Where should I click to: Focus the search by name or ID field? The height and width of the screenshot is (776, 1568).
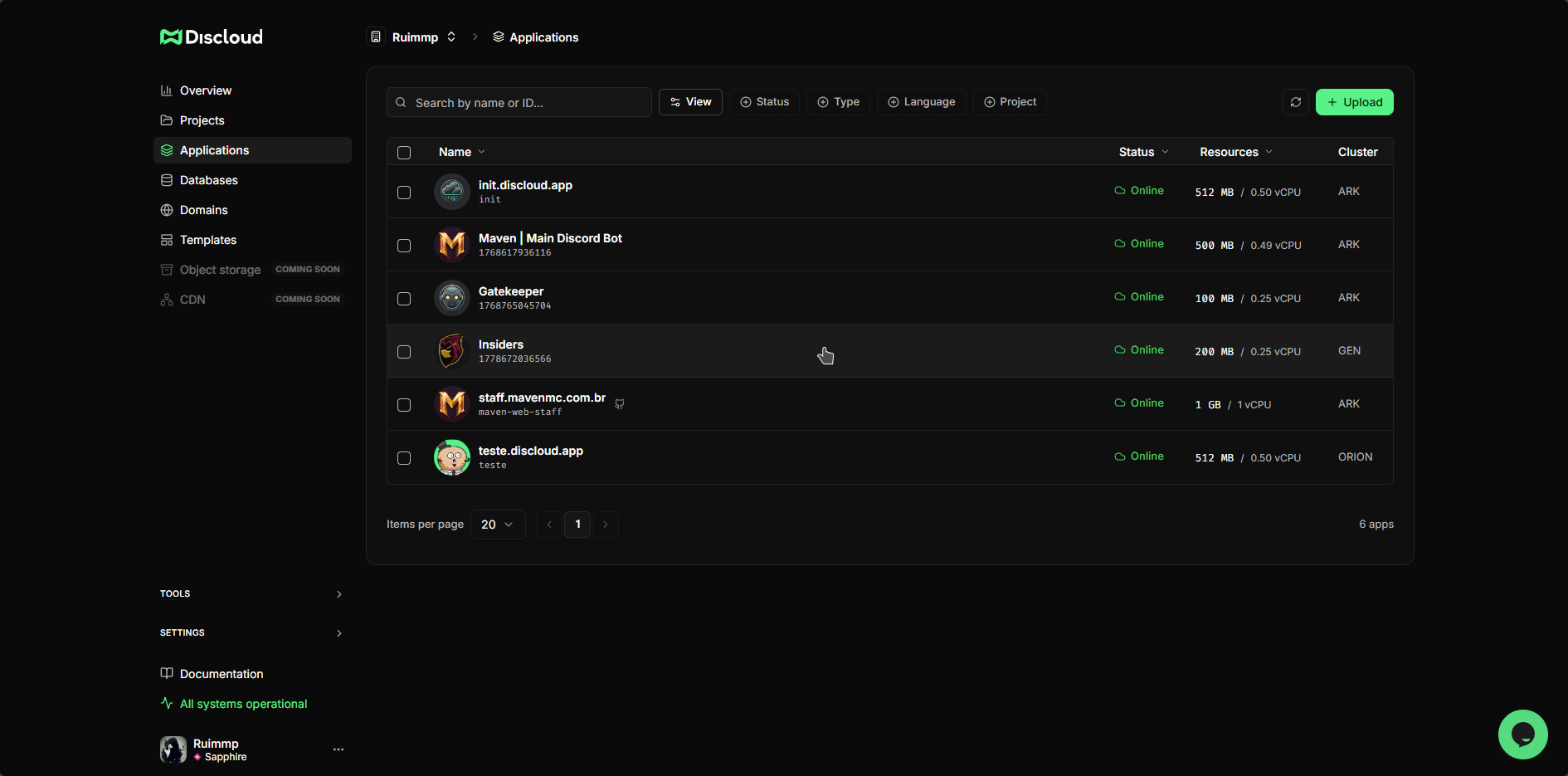pos(519,102)
